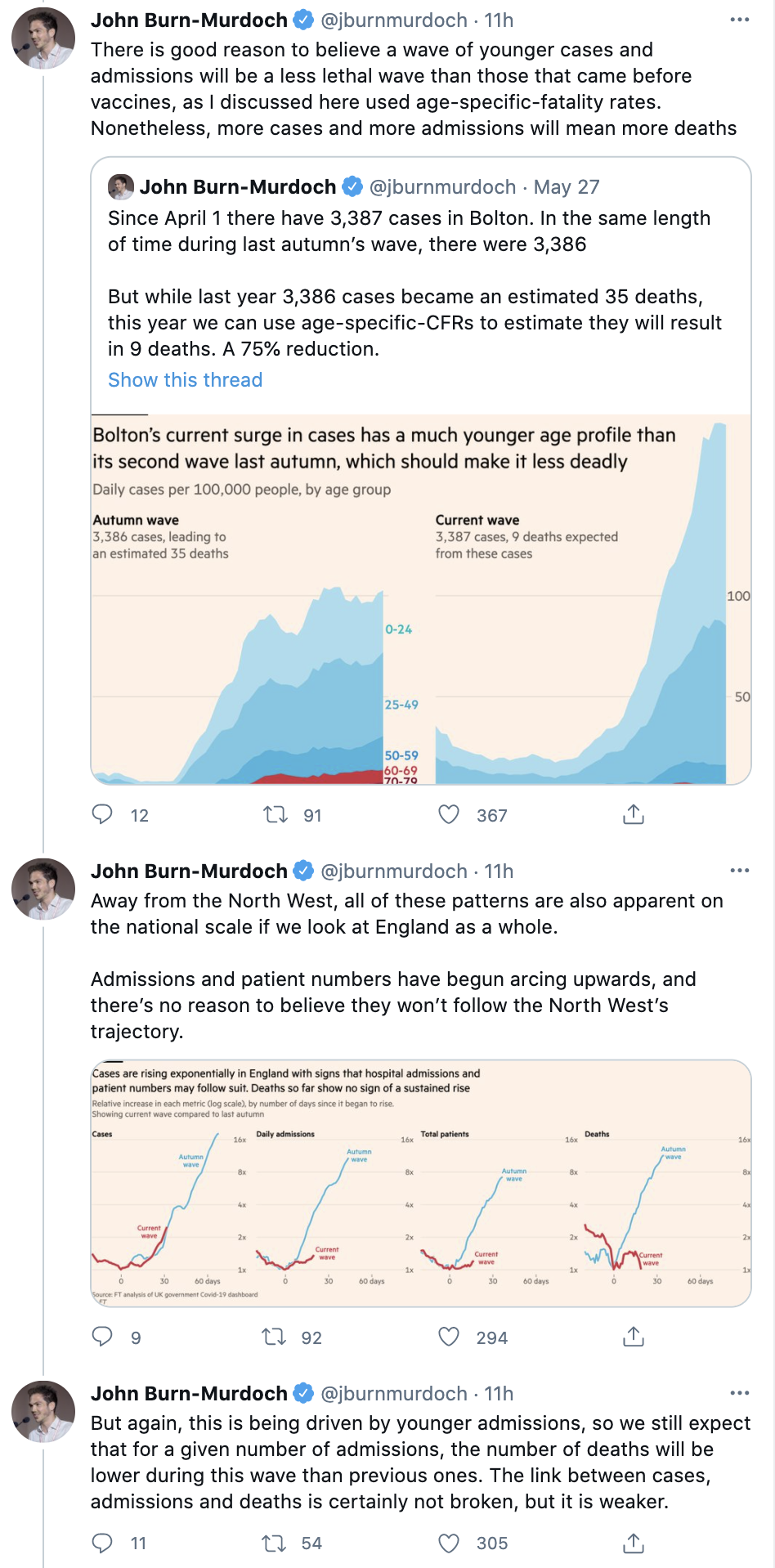Image resolution: width=775 pixels, height=1568 pixels.
Task: Reply to the tweet with 11 replies
Action: tap(102, 1543)
